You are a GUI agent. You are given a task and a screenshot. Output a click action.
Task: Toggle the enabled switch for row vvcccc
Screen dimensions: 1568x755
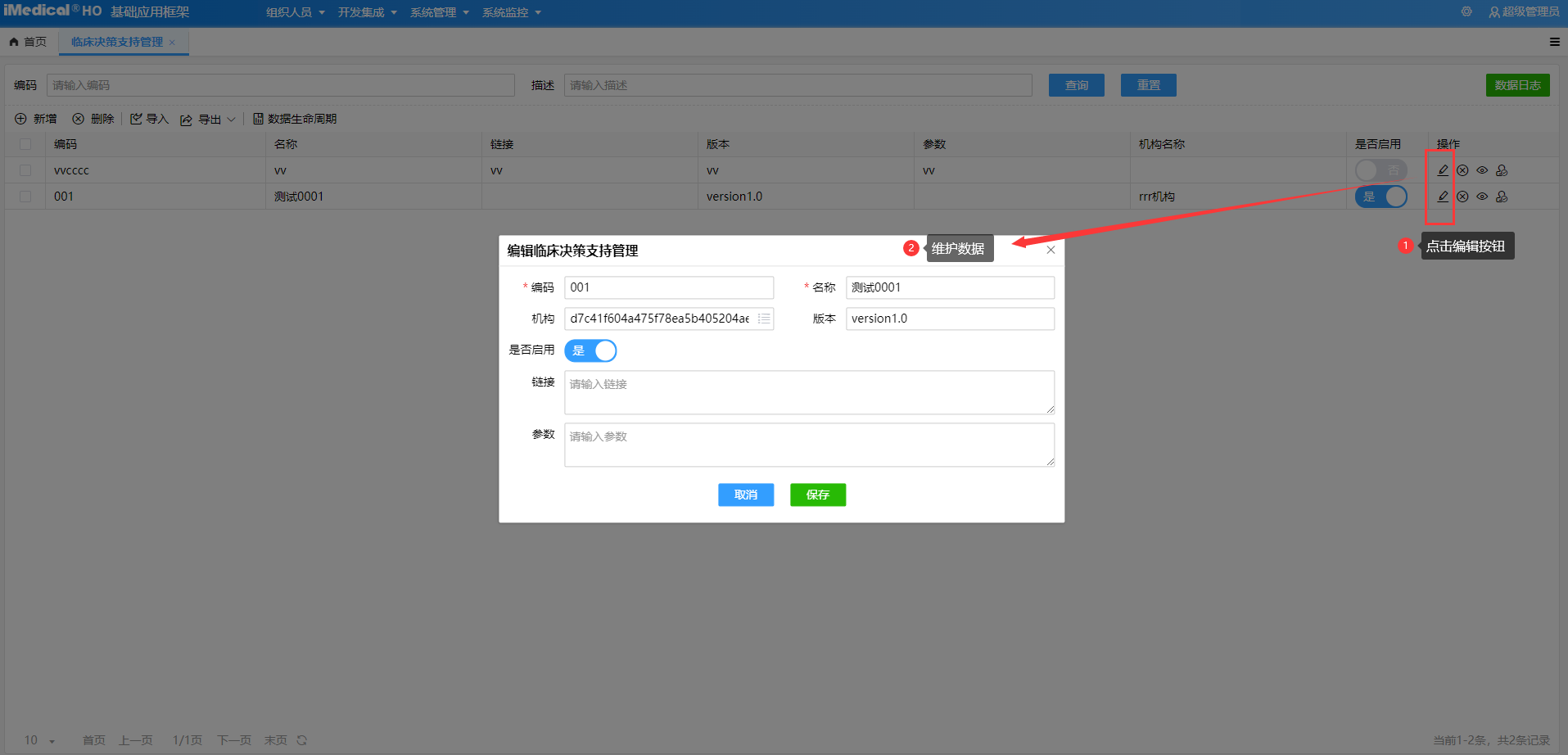[x=1380, y=170]
